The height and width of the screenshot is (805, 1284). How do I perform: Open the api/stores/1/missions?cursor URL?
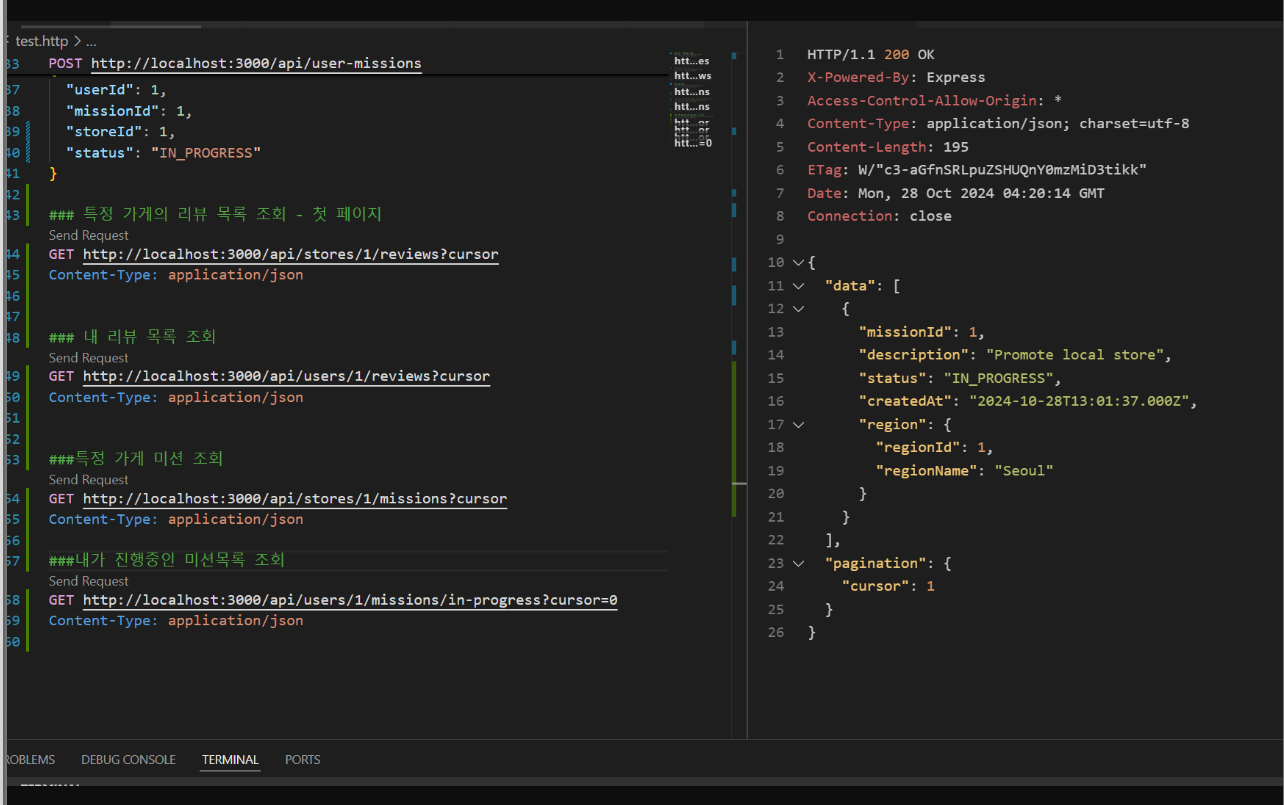[295, 499]
